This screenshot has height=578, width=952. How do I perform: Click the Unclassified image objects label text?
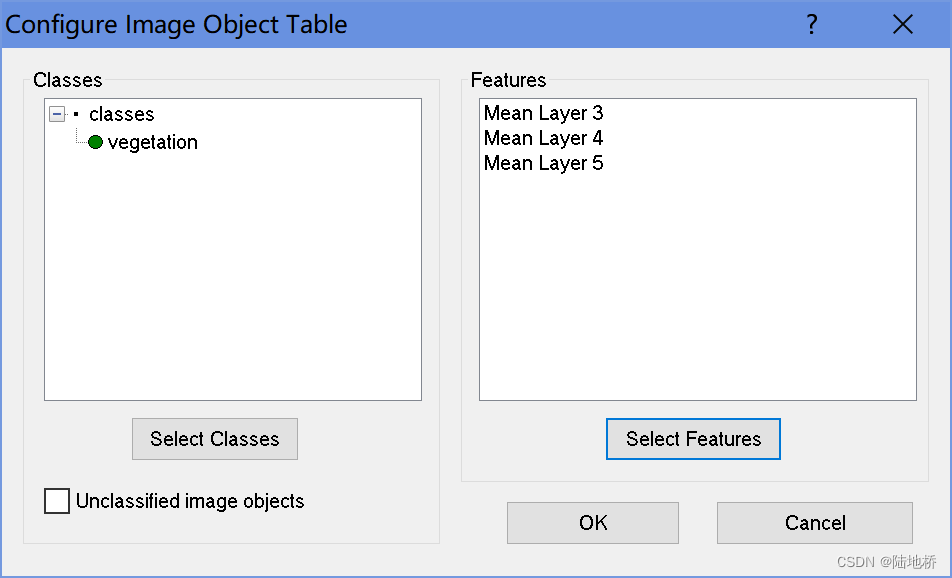[x=190, y=501]
